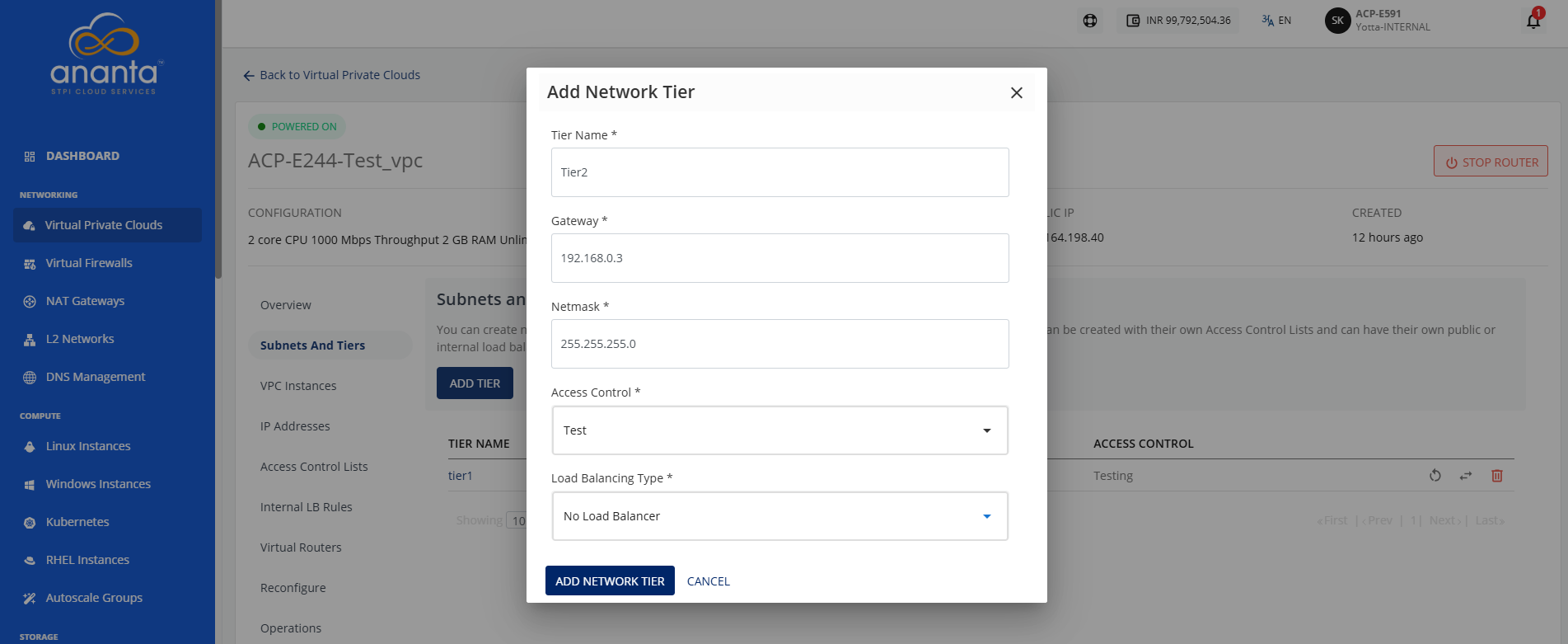Click the Netmask input field
1568x644 pixels.
click(780, 344)
